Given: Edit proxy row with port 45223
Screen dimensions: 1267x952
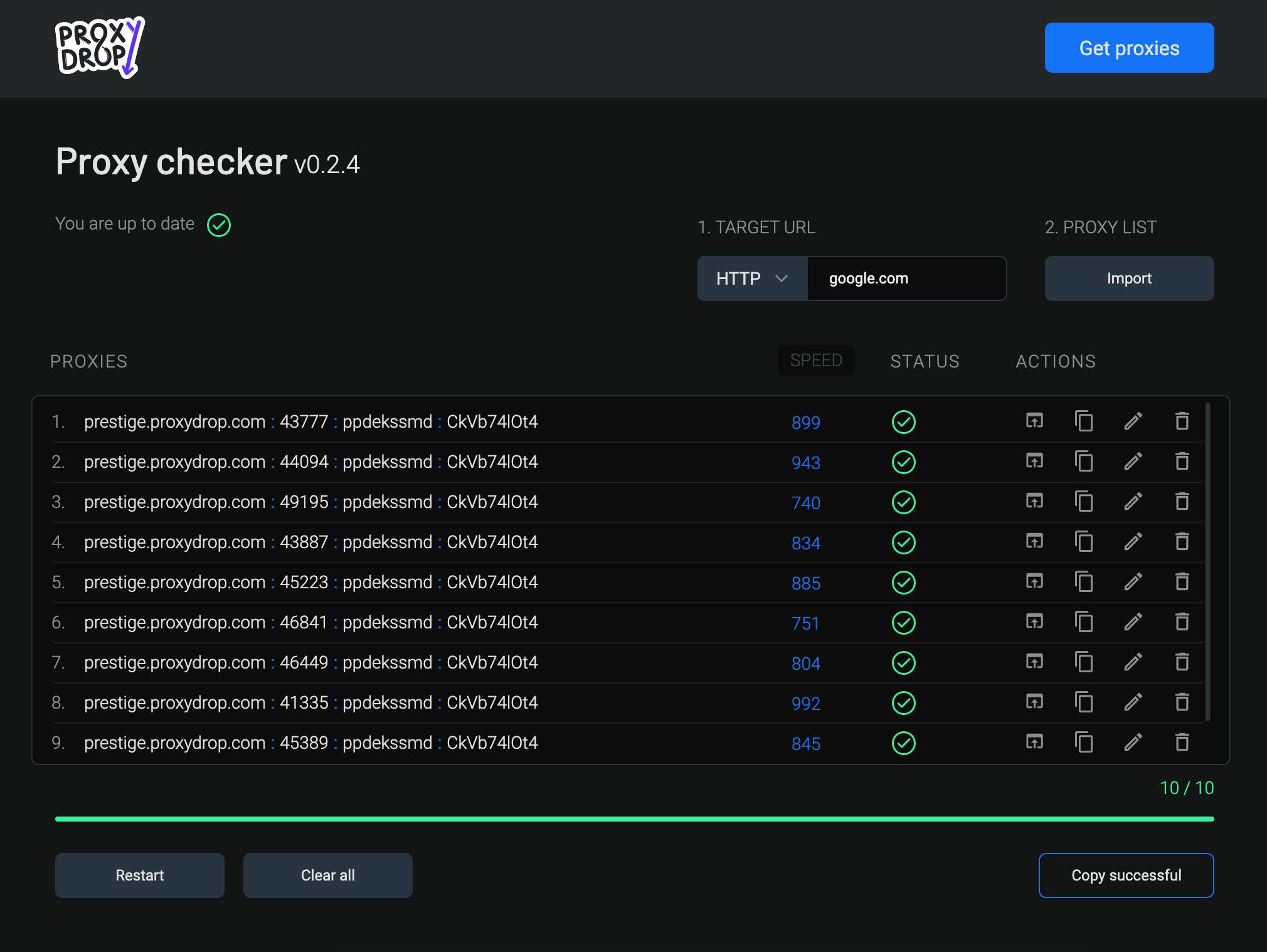Looking at the screenshot, I should point(1133,581).
